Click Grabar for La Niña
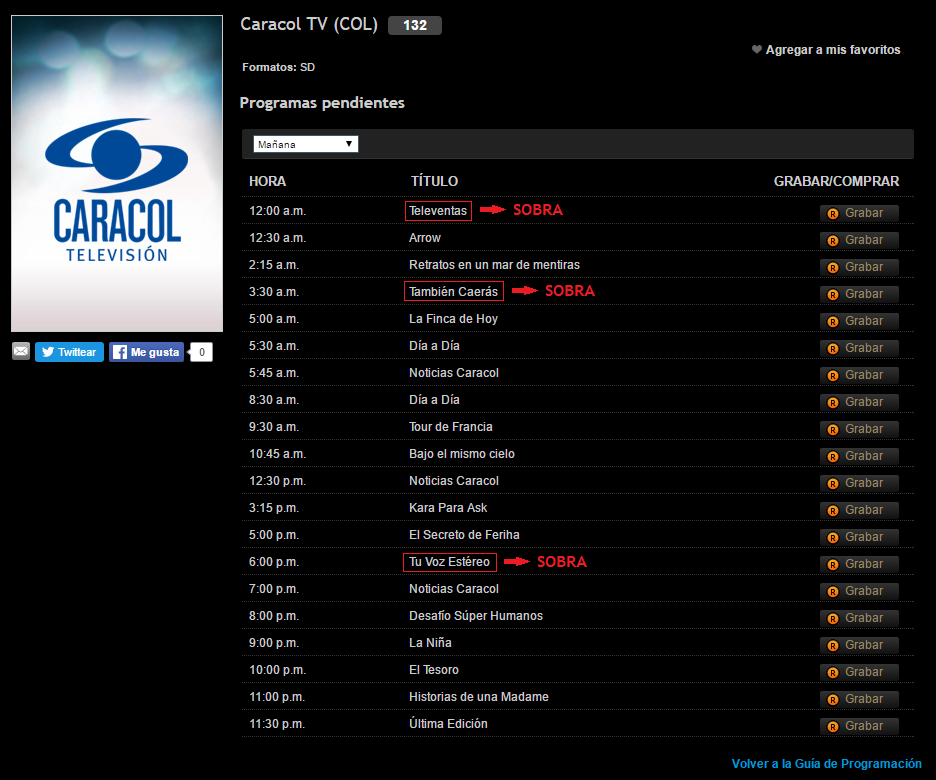Image resolution: width=936 pixels, height=780 pixels. coord(859,645)
